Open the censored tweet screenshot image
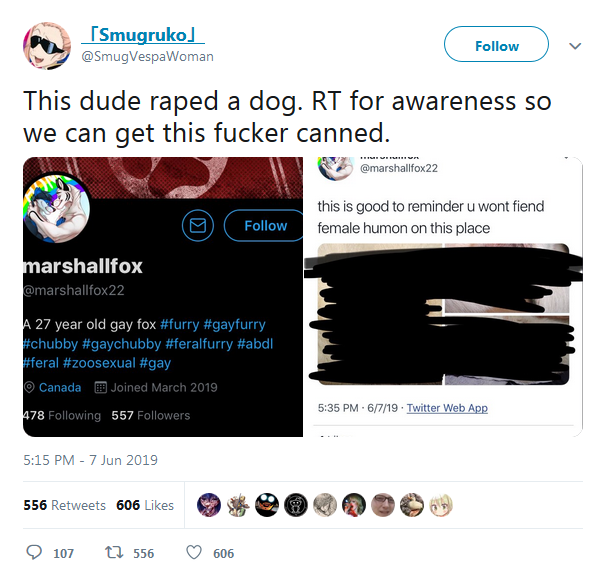The width and height of the screenshot is (605, 575). tap(443, 297)
